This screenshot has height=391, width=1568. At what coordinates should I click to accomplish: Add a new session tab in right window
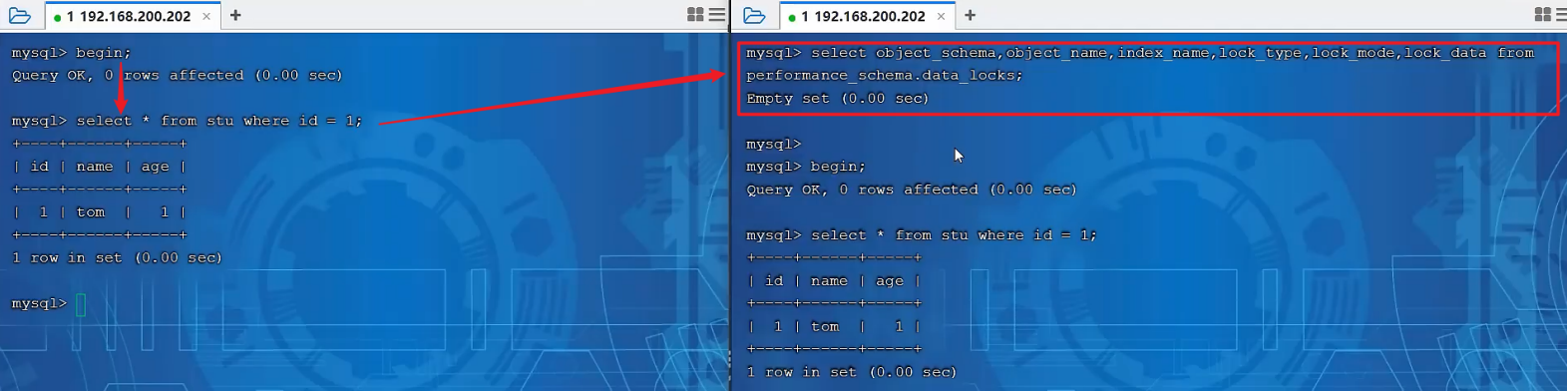pyautogui.click(x=970, y=15)
